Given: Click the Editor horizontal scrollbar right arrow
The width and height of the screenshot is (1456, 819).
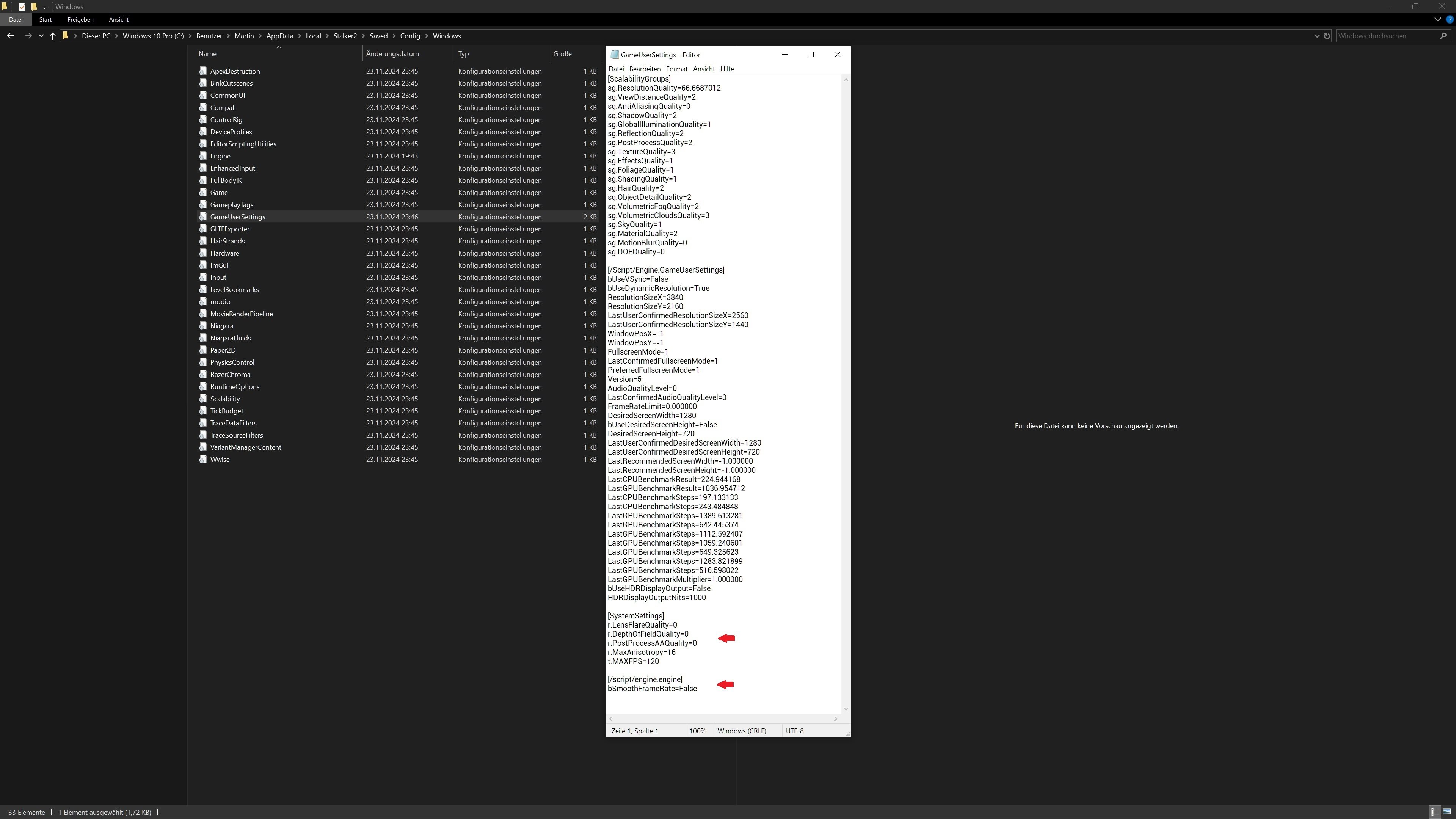Looking at the screenshot, I should point(836,719).
